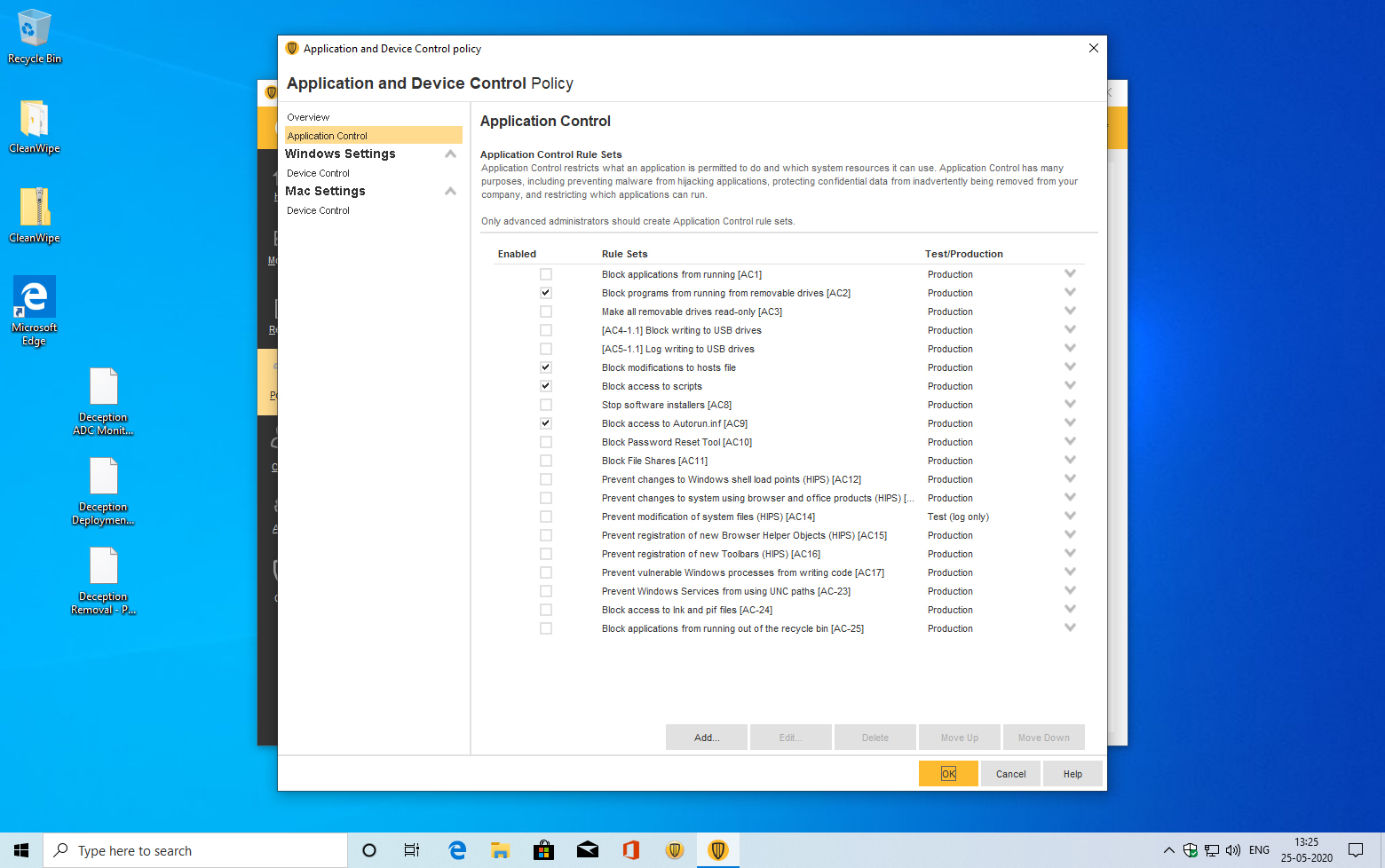This screenshot has height=868, width=1385.
Task: Open Cortana from the taskbar
Action: point(369,850)
